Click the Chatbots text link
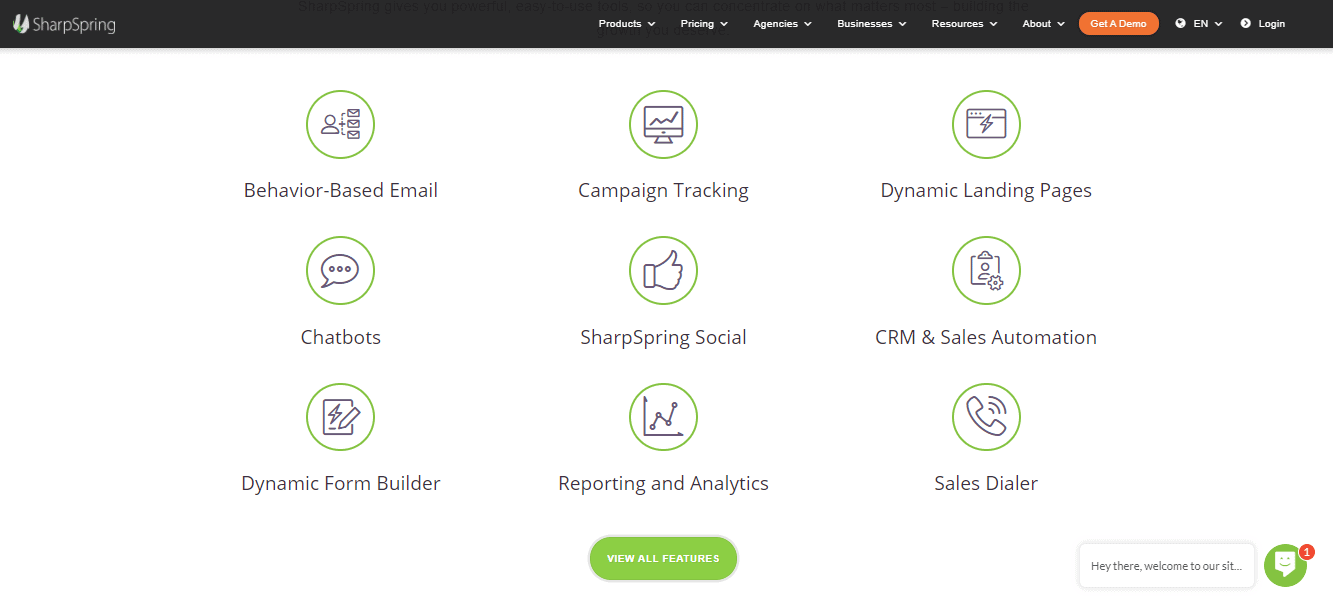1333x597 pixels. [341, 337]
